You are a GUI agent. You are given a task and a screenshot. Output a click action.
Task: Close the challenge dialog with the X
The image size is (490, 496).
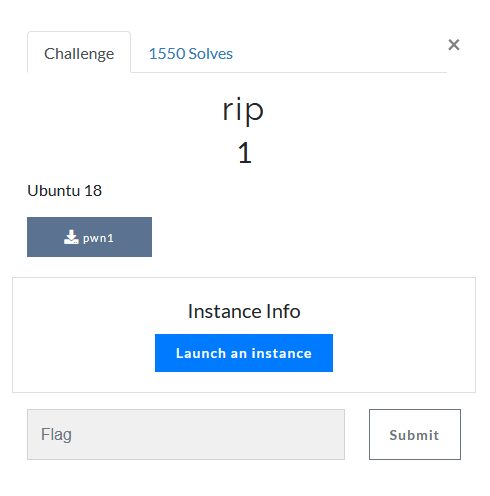coord(454,45)
